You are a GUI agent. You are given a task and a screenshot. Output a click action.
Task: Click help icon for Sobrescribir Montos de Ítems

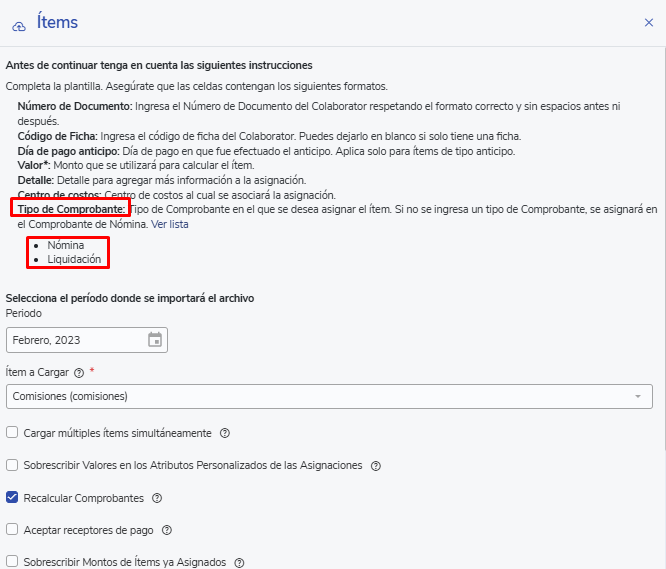pos(240,563)
